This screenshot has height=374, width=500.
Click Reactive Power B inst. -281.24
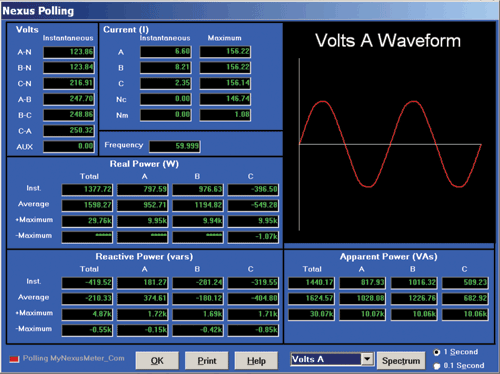click(x=198, y=283)
